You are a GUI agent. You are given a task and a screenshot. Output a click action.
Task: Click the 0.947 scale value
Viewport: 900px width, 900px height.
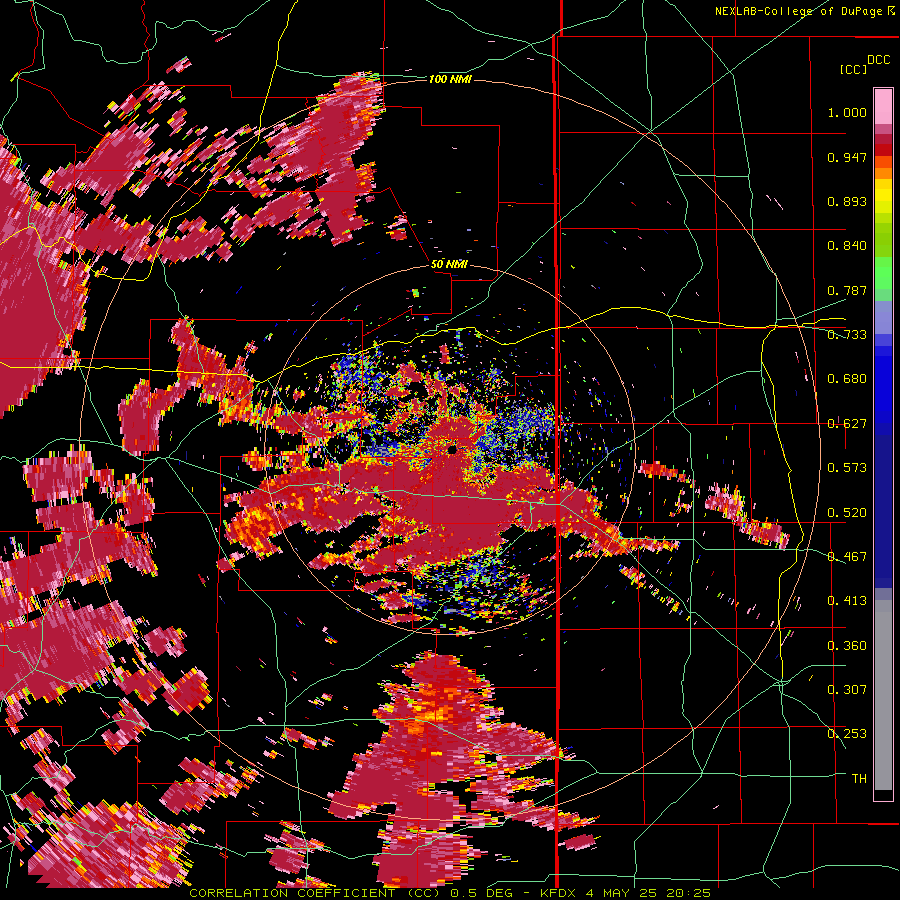[847, 157]
